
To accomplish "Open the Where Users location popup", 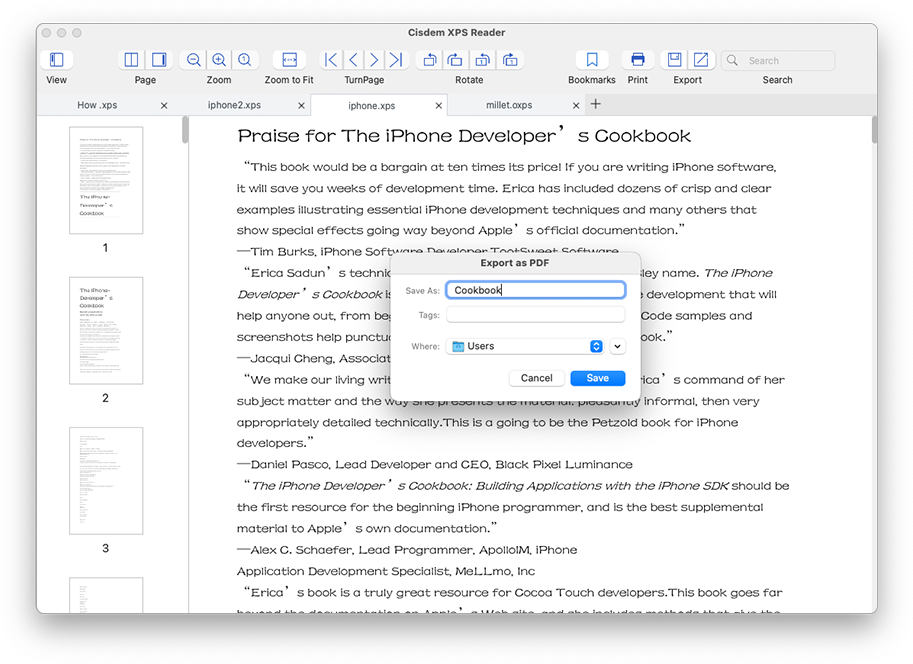I will tap(525, 346).
